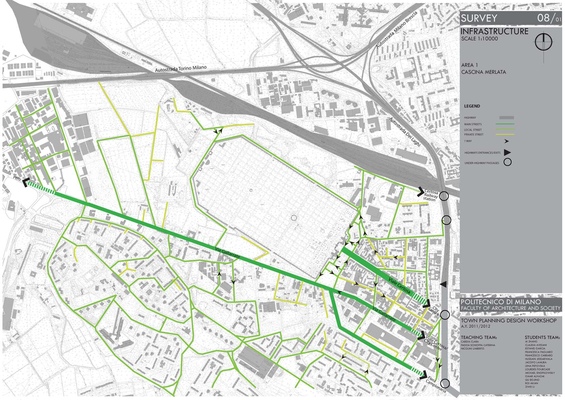Select the private street yellow line swatch
565x400 pixels.
pos(506,135)
